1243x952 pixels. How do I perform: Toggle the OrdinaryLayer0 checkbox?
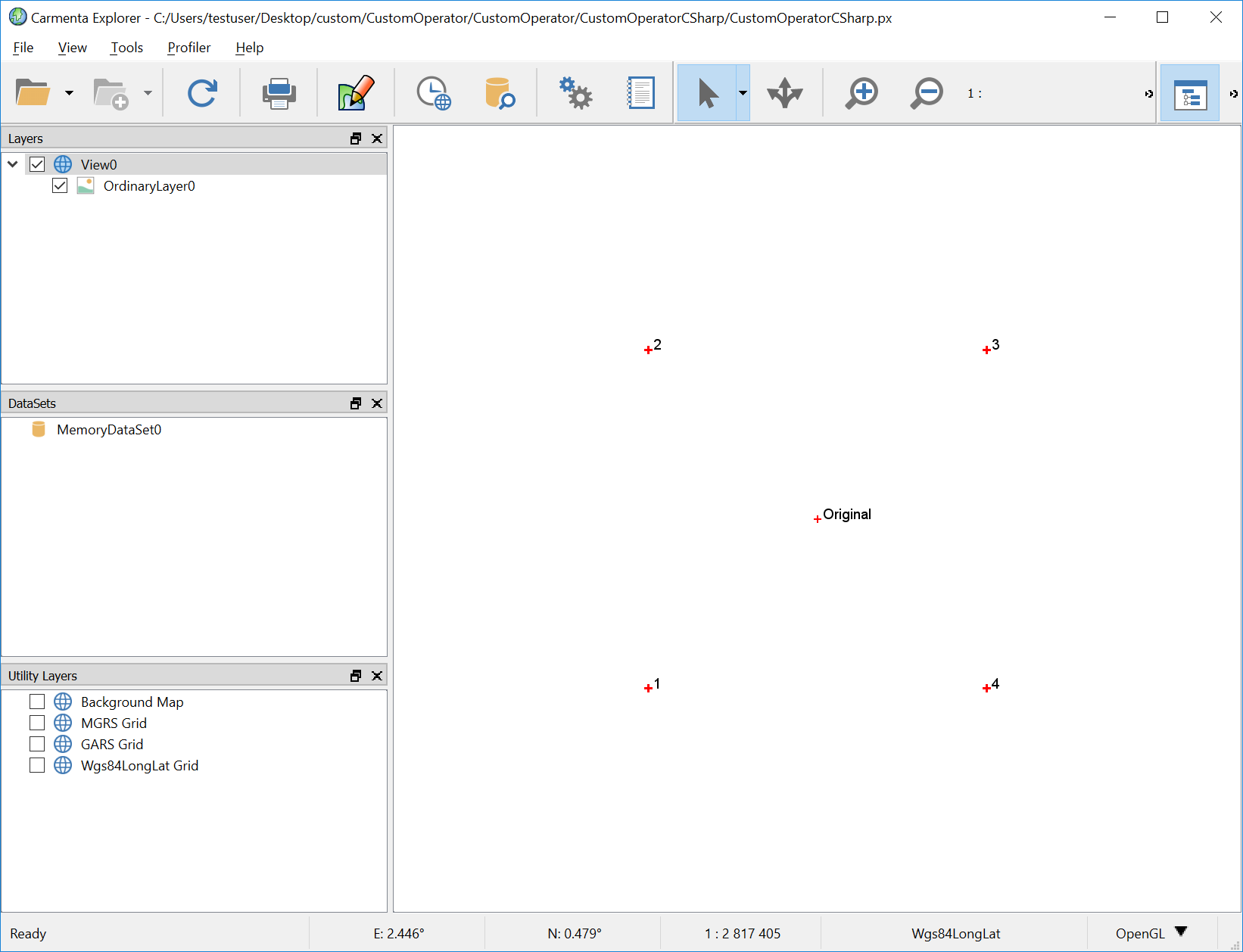click(60, 186)
